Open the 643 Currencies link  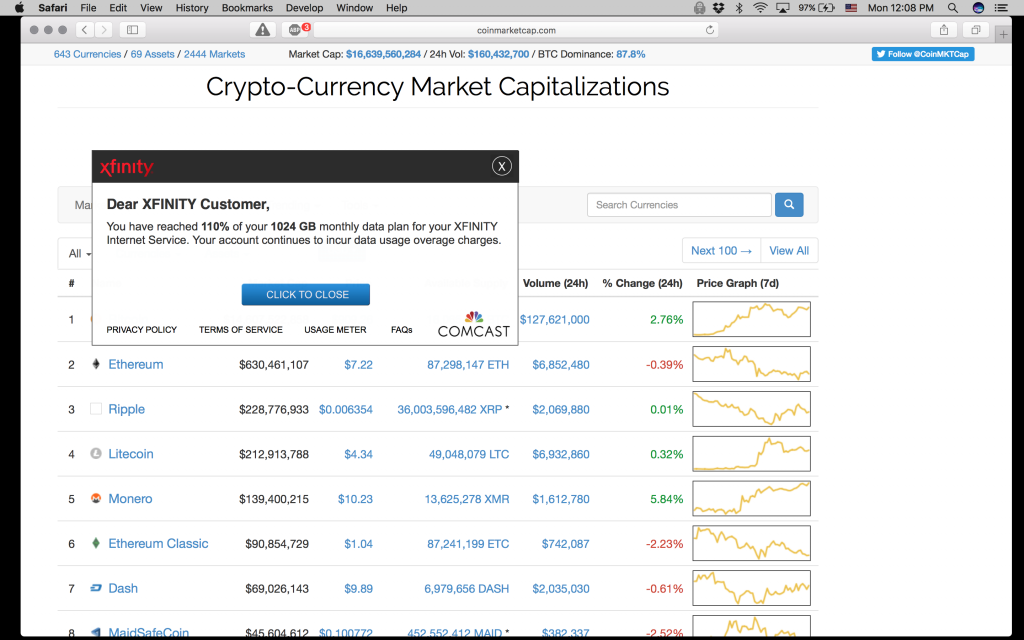(x=88, y=54)
